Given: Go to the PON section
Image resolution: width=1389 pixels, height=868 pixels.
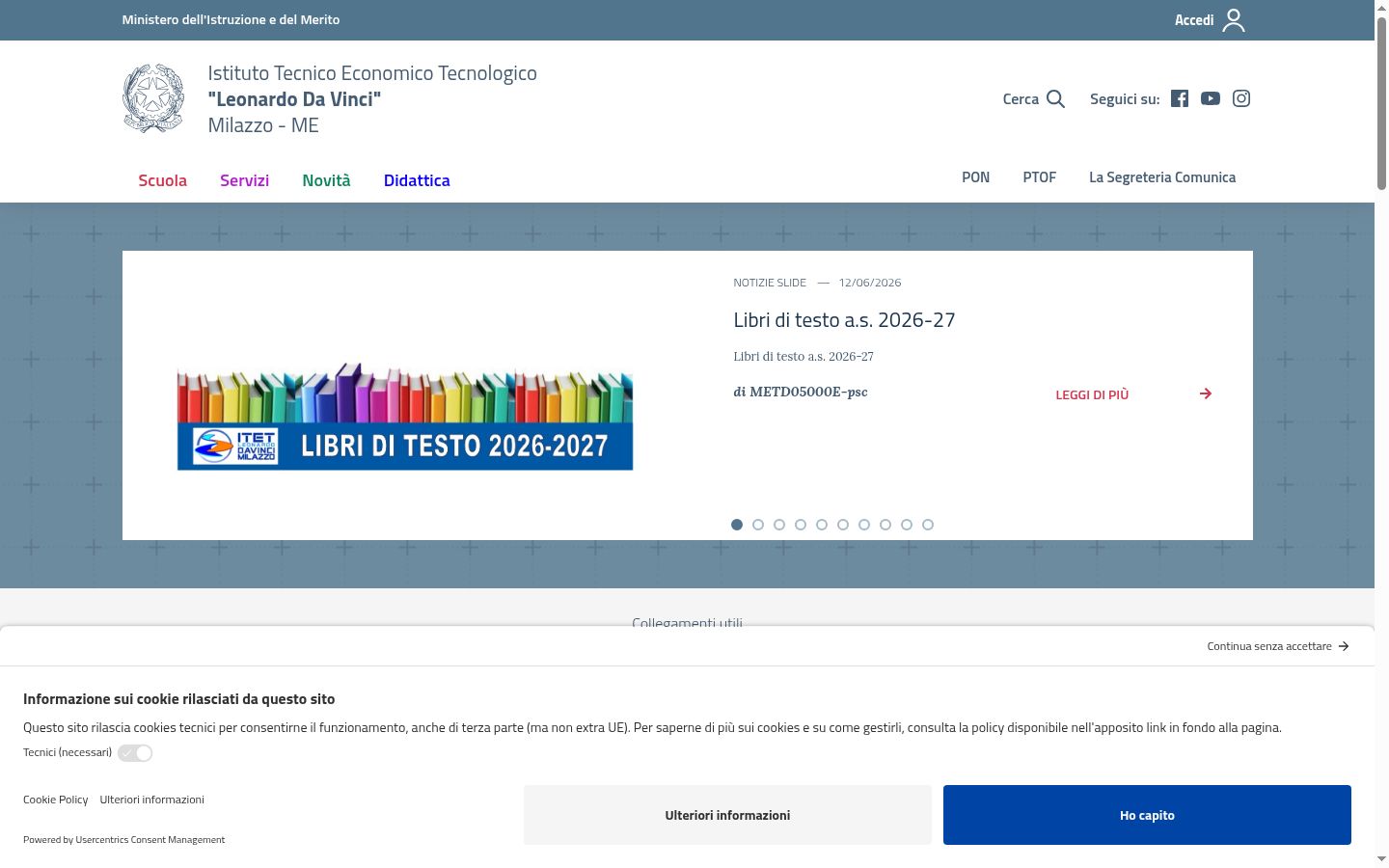Looking at the screenshot, I should pyautogui.click(x=976, y=177).
